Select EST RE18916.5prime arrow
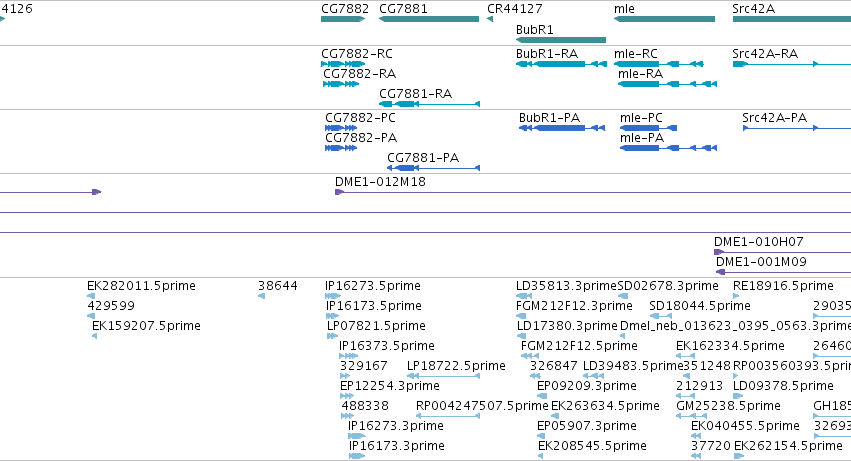 (736, 296)
